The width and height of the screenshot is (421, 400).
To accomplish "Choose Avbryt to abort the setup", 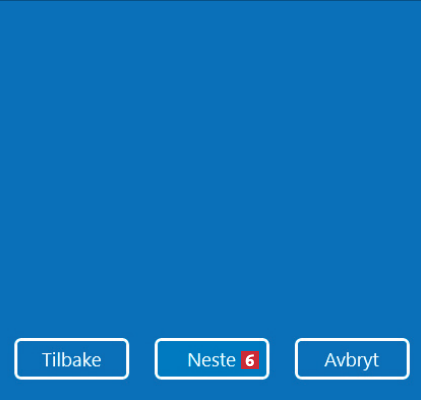I will click(x=352, y=359).
